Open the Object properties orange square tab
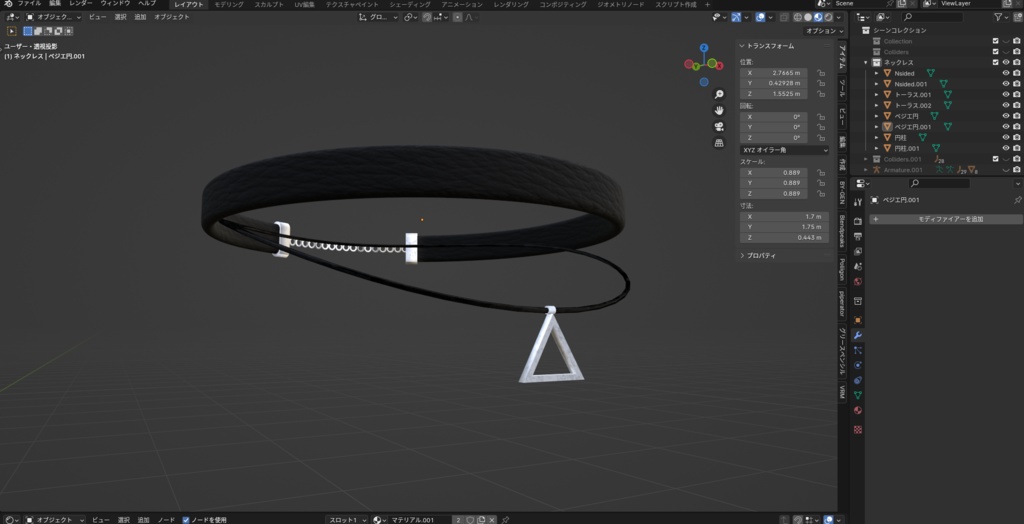This screenshot has height=524, width=1024. tap(857, 319)
